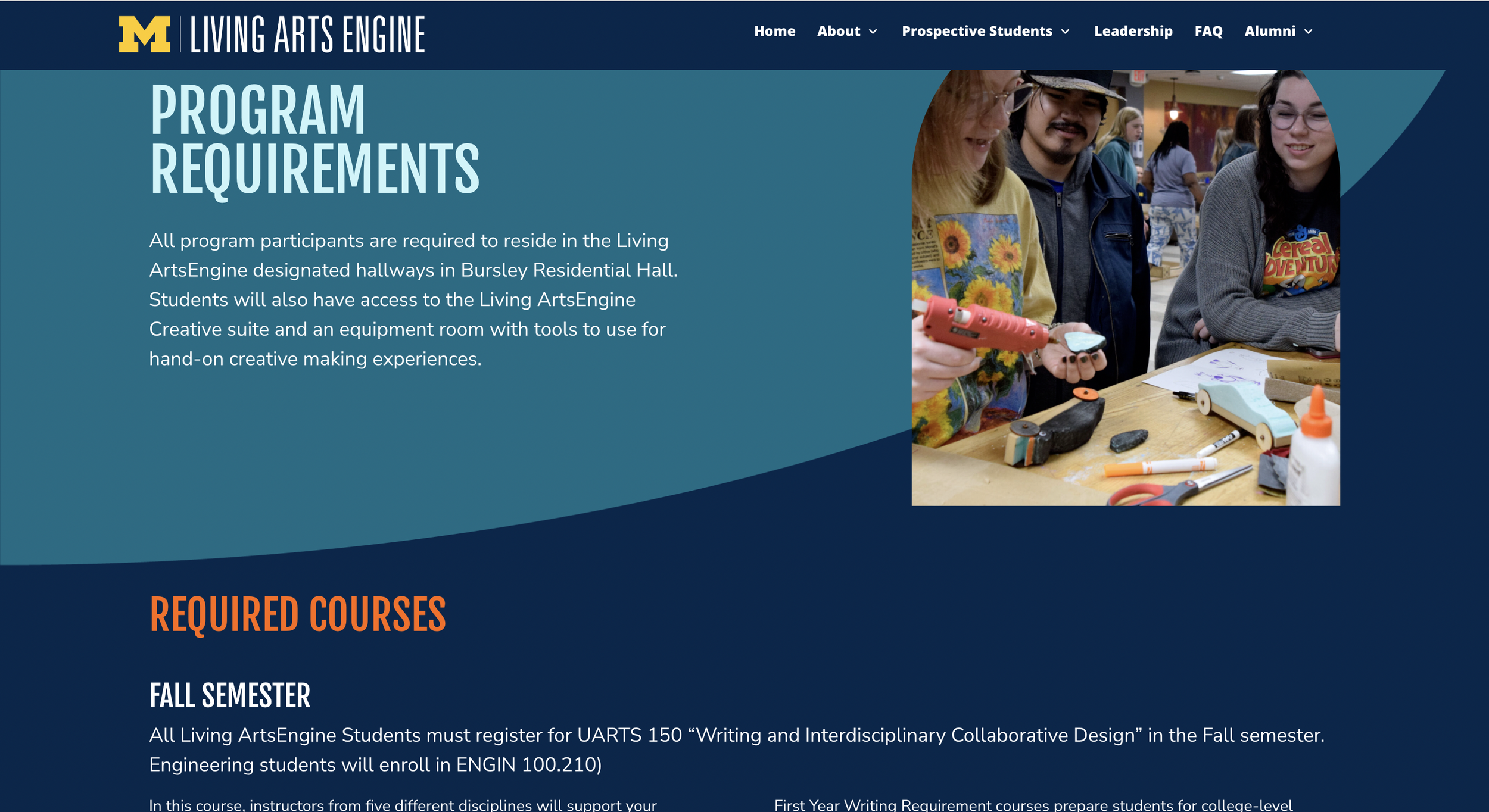Click the yellow block M logo
Image resolution: width=1489 pixels, height=812 pixels.
point(144,35)
